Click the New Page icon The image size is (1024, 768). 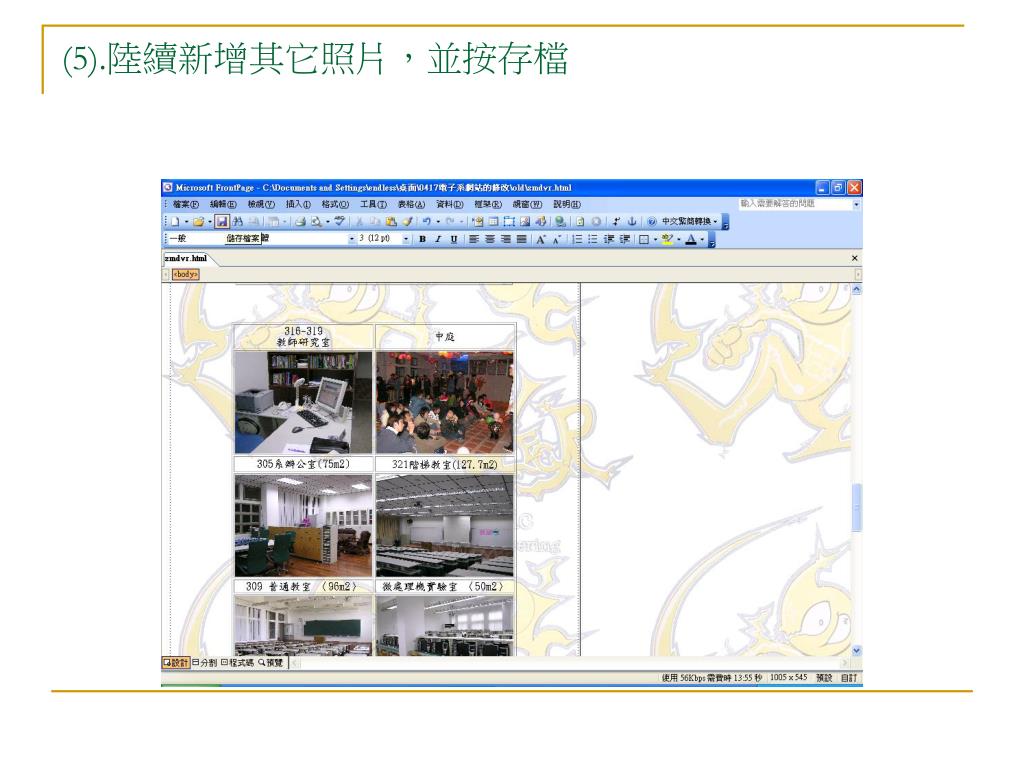[x=175, y=221]
